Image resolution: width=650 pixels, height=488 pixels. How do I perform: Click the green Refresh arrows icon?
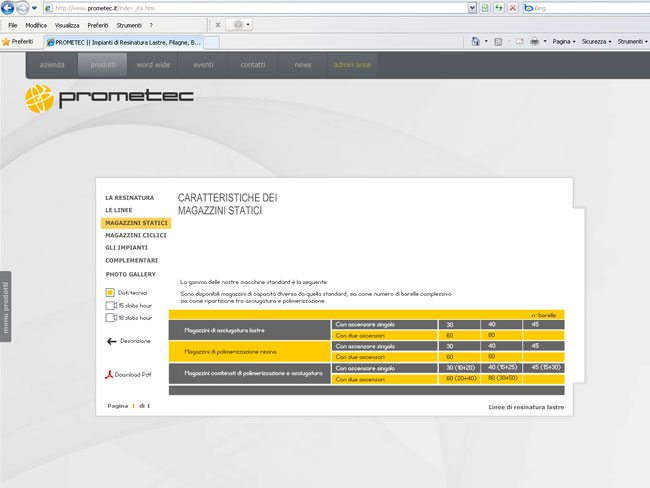tap(499, 8)
